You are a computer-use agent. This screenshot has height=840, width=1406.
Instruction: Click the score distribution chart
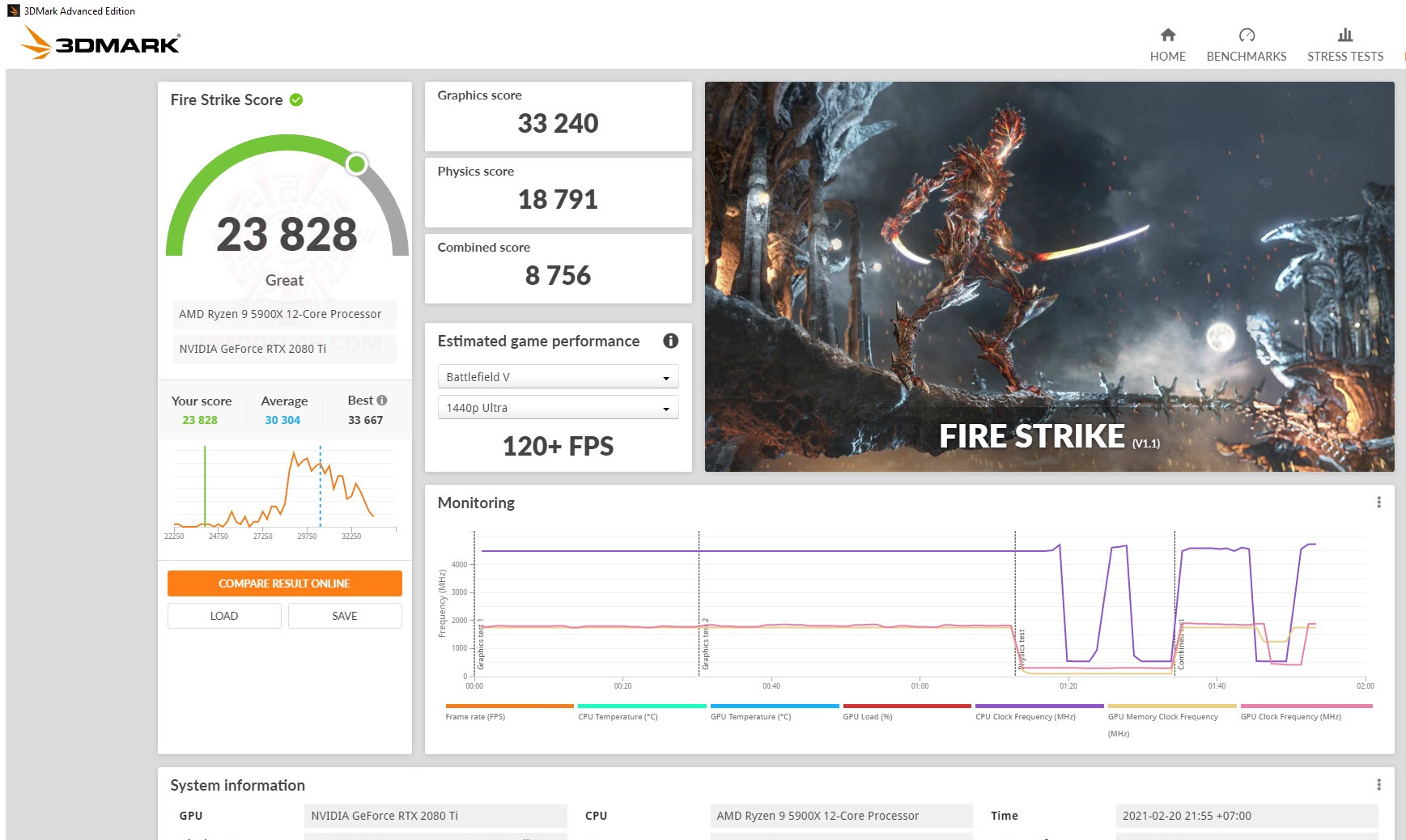point(284,492)
